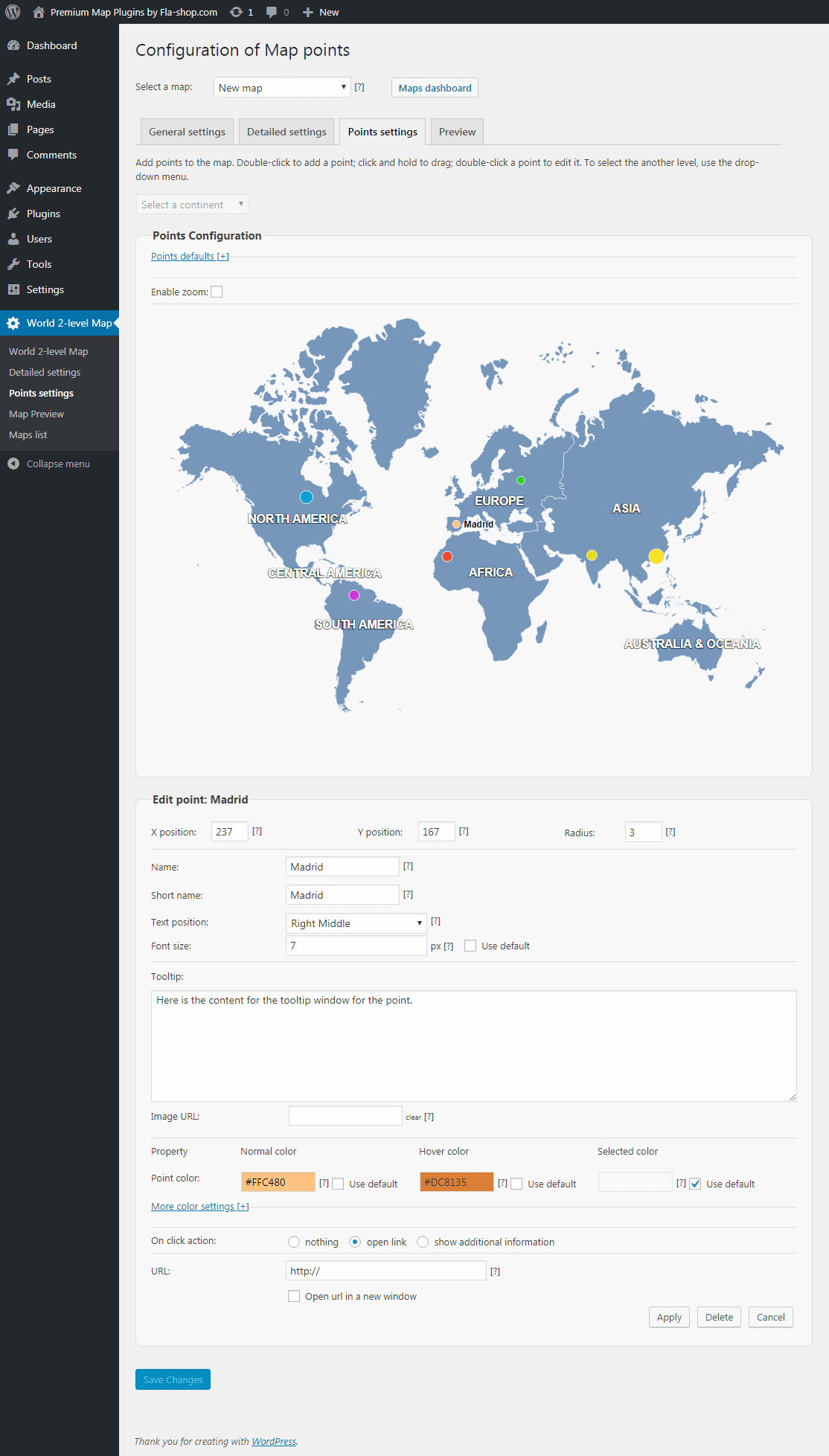Open the Select a continent dropdown

192,204
